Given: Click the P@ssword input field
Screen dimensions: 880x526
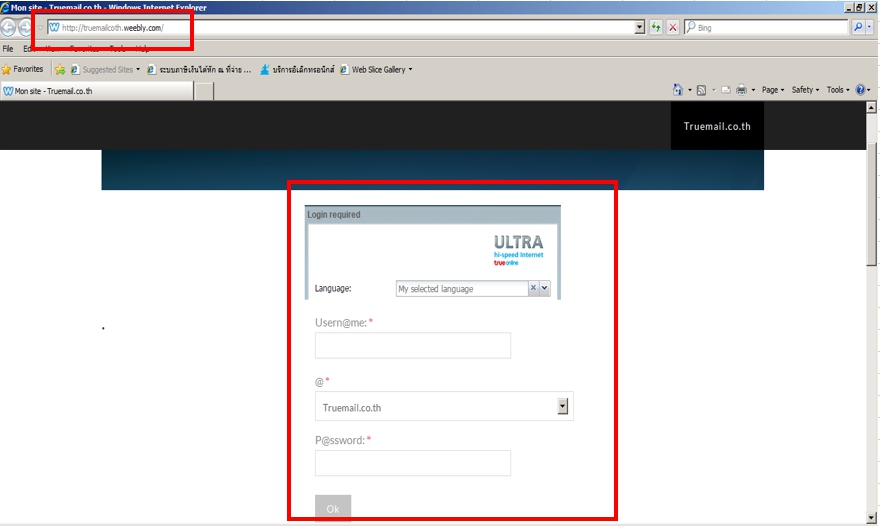Looking at the screenshot, I should click(x=412, y=463).
